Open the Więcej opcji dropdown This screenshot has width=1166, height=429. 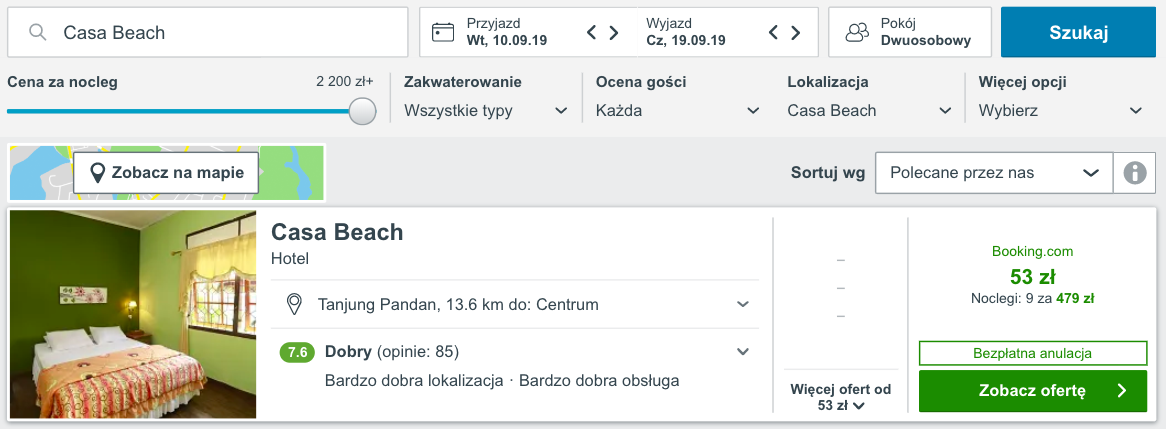(x=1060, y=110)
